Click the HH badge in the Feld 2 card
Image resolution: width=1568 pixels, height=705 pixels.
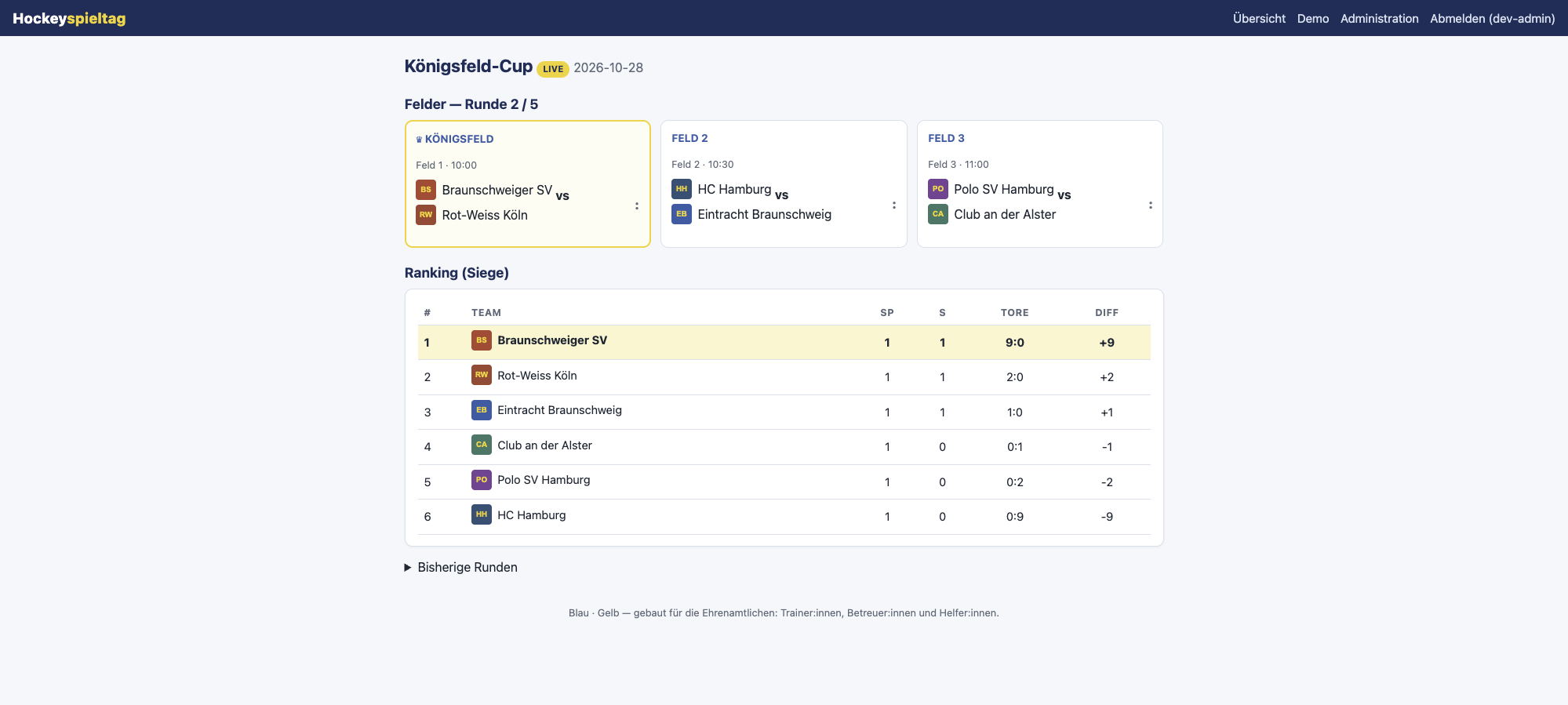682,189
